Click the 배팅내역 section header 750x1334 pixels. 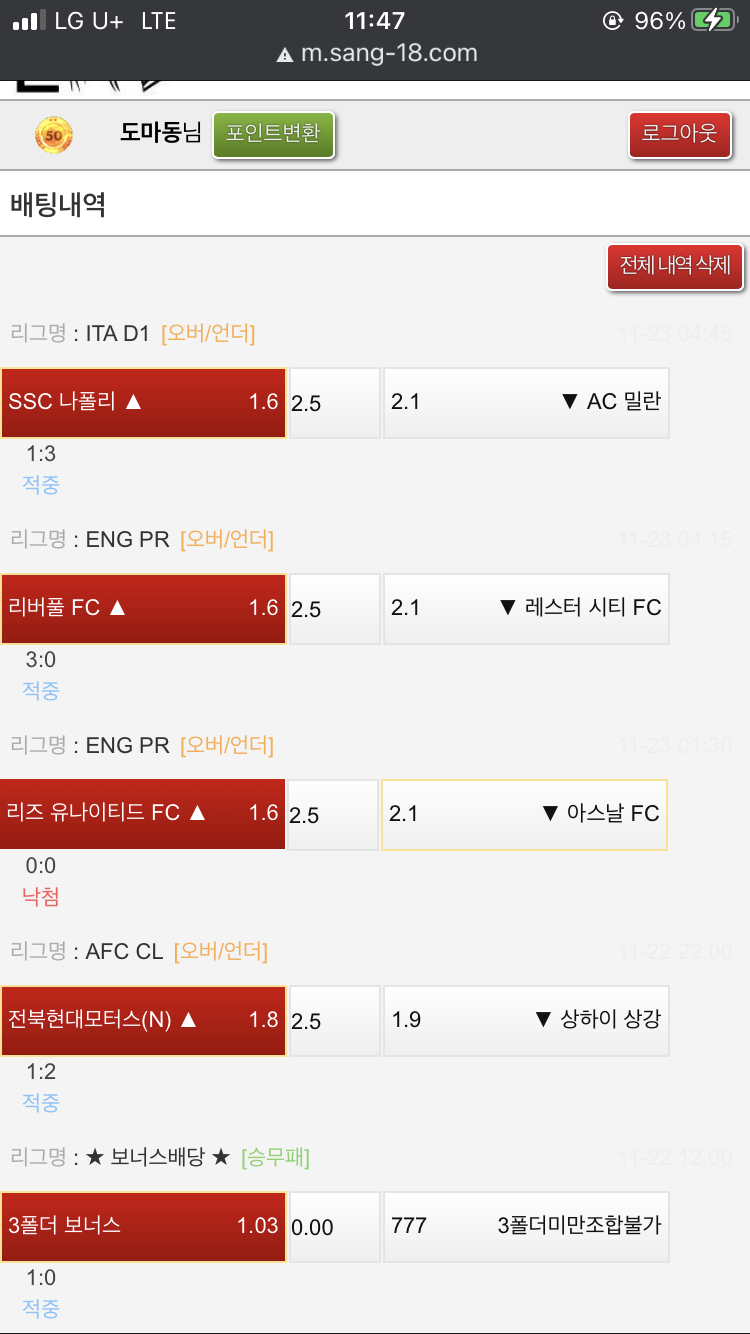[58, 205]
